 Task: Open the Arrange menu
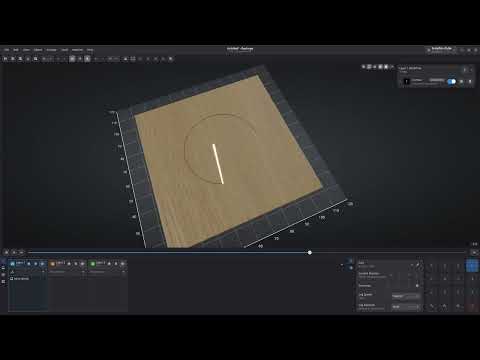click(x=51, y=50)
